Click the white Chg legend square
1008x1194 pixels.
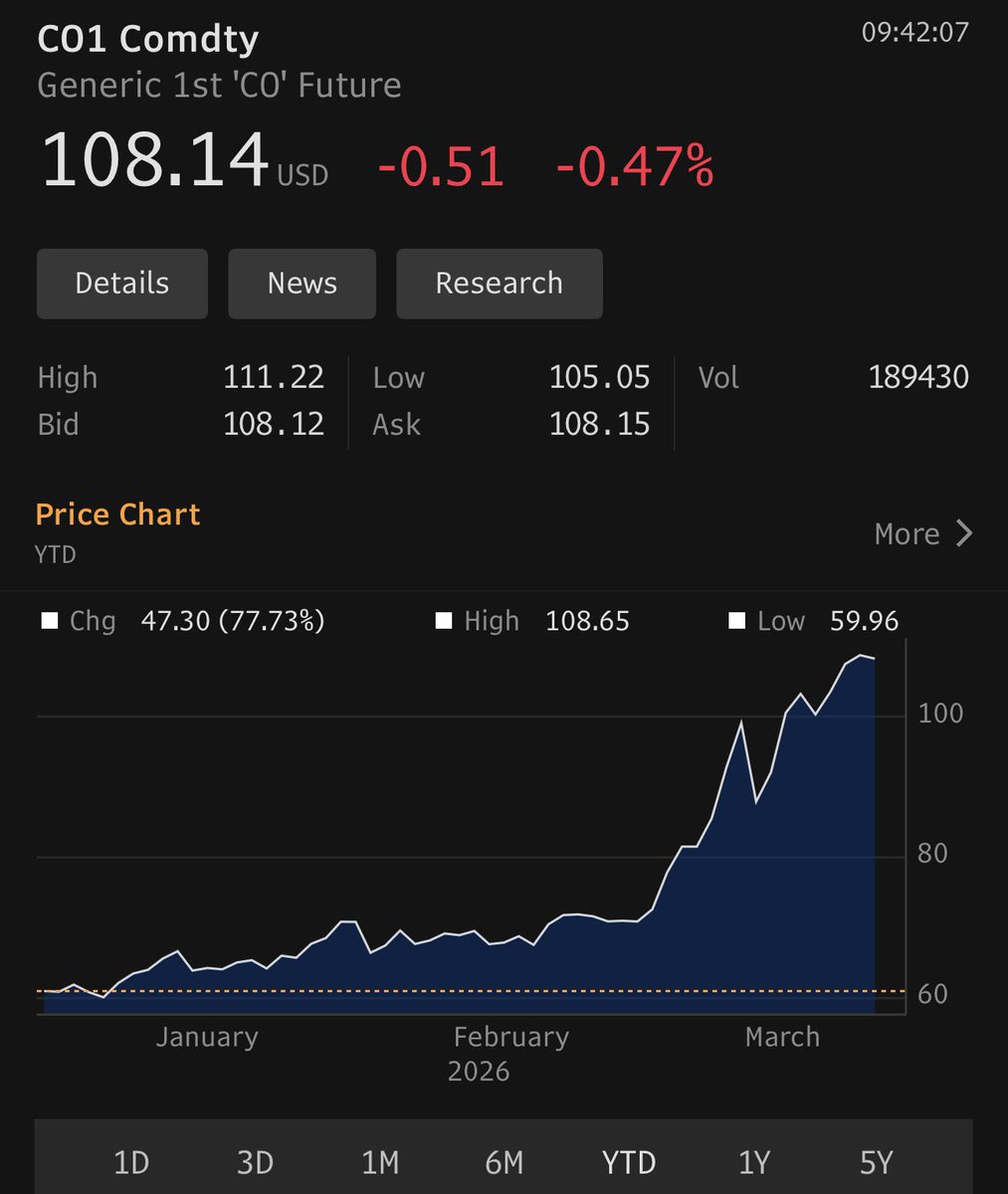[x=49, y=622]
